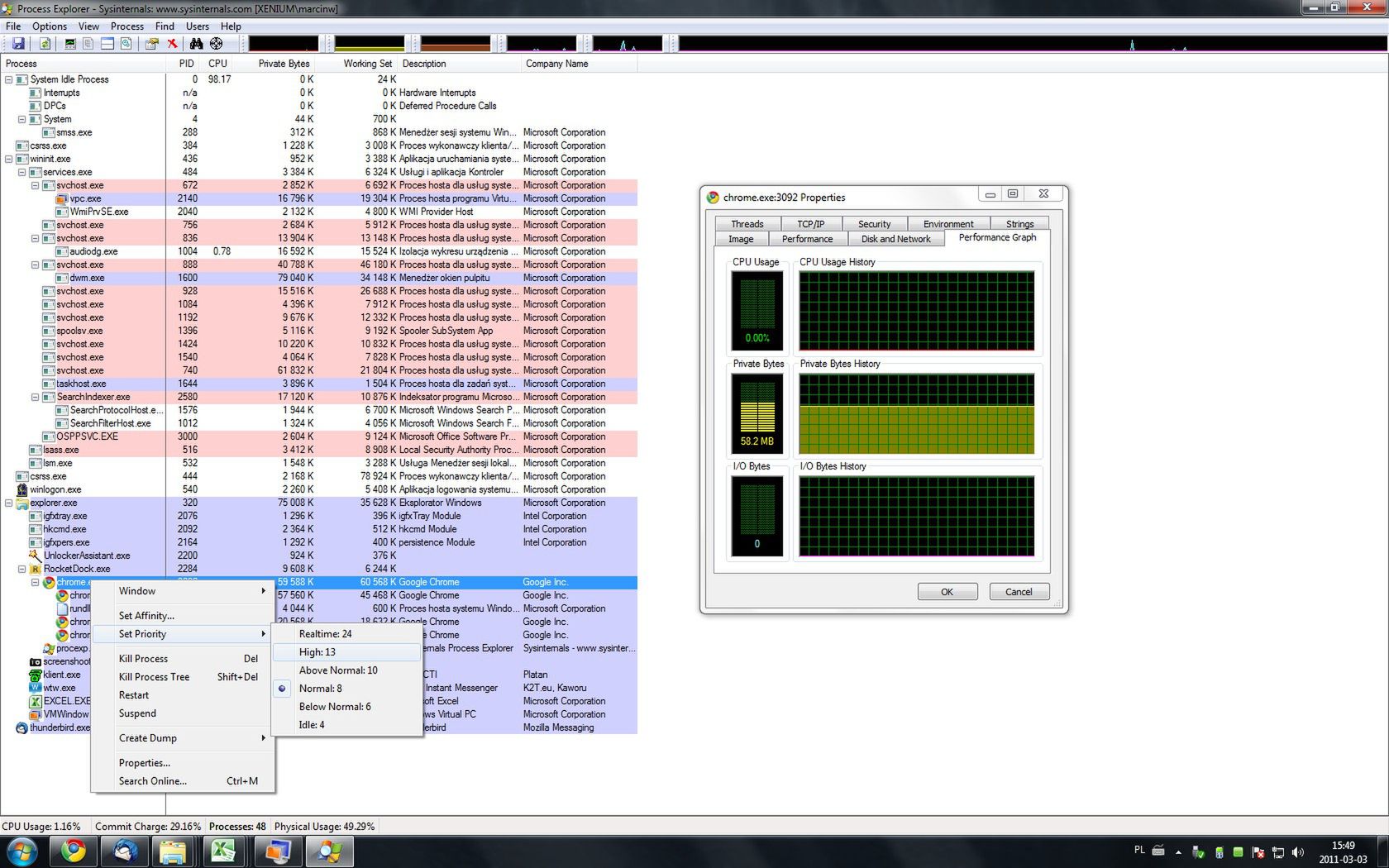1389x868 pixels.
Task: Choose Kill Process from context menu
Action: click(x=183, y=659)
